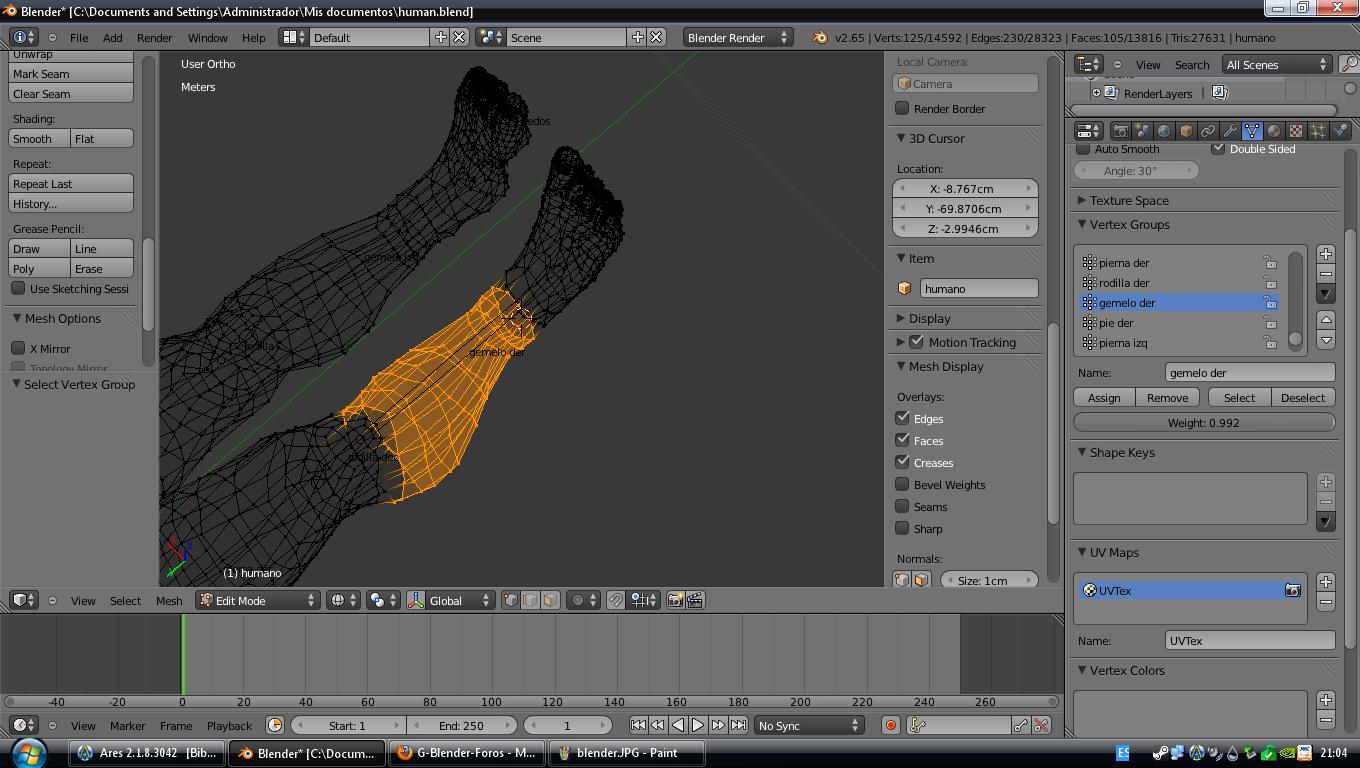Open Render properties camera icon
The image size is (1360, 768).
[x=1120, y=131]
